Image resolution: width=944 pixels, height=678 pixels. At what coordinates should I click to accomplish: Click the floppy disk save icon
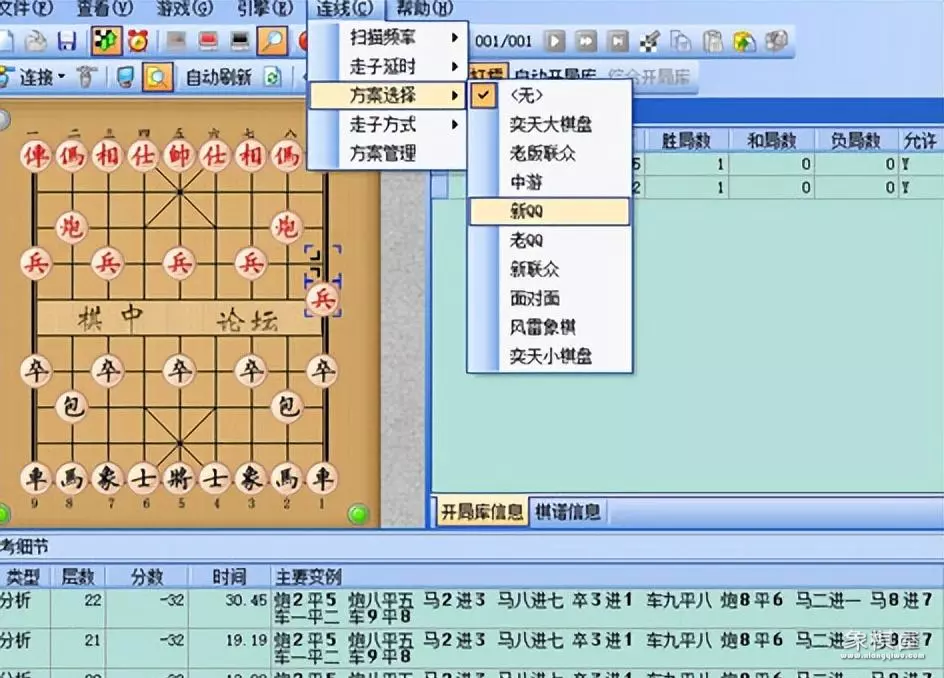pos(66,41)
